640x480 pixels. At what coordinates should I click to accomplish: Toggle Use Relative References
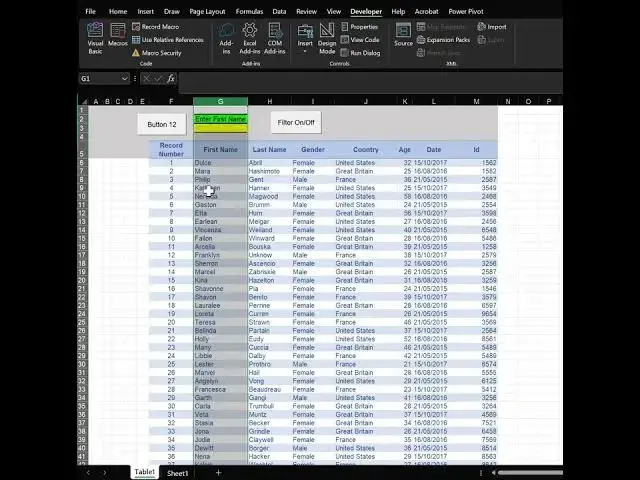tap(167, 40)
